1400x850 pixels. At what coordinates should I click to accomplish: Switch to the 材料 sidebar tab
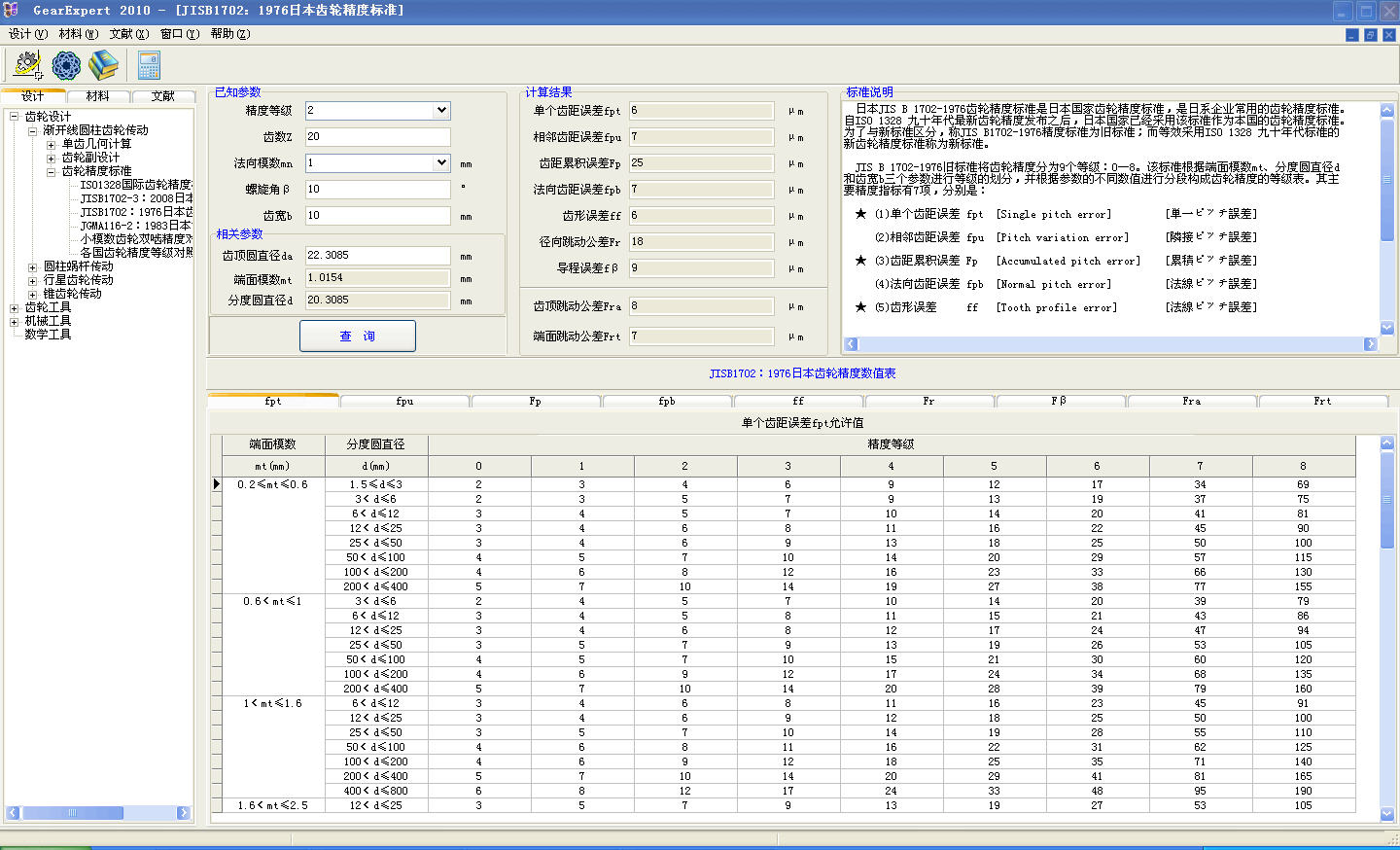click(x=98, y=96)
